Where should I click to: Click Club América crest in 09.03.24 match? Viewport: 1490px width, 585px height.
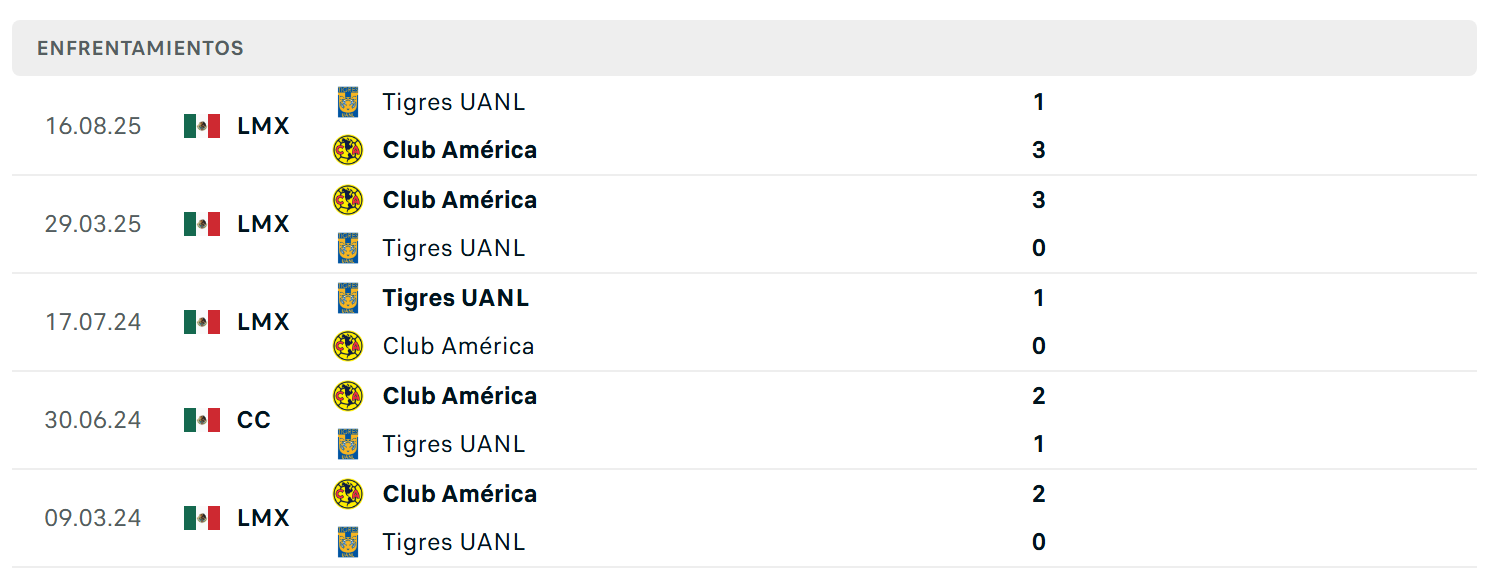347,494
